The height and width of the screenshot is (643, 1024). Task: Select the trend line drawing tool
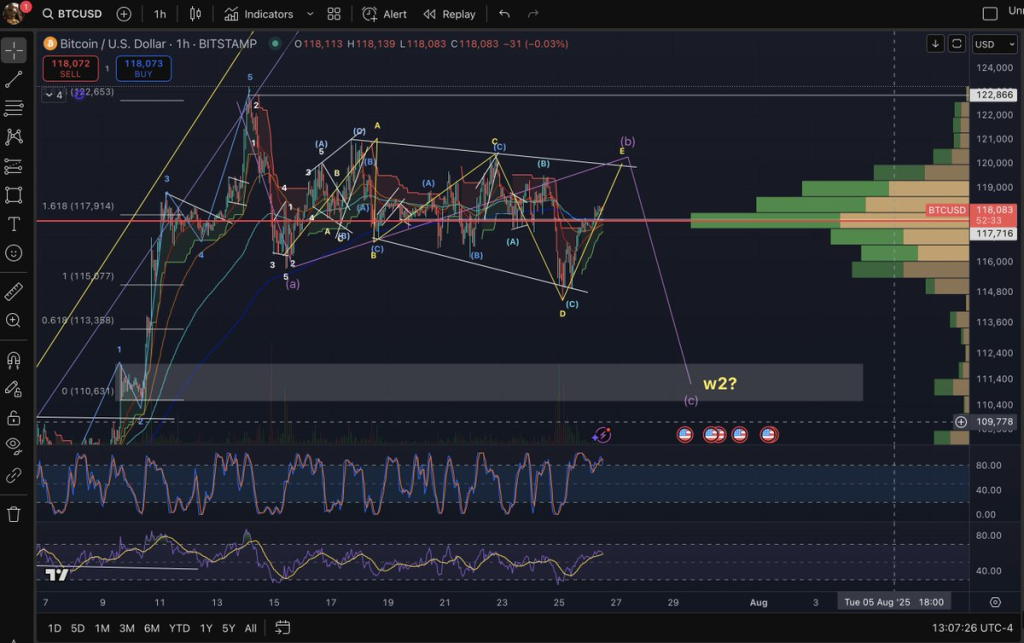coord(14,80)
